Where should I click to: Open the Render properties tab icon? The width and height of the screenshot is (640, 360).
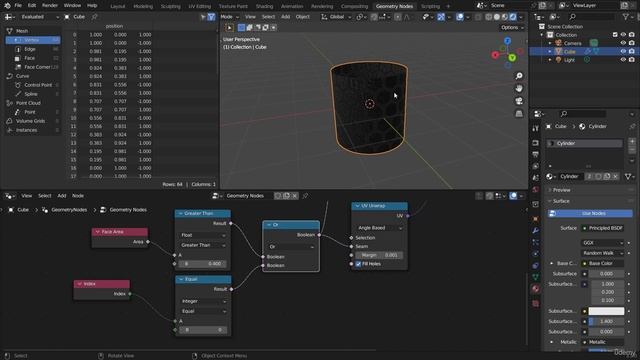(536, 143)
